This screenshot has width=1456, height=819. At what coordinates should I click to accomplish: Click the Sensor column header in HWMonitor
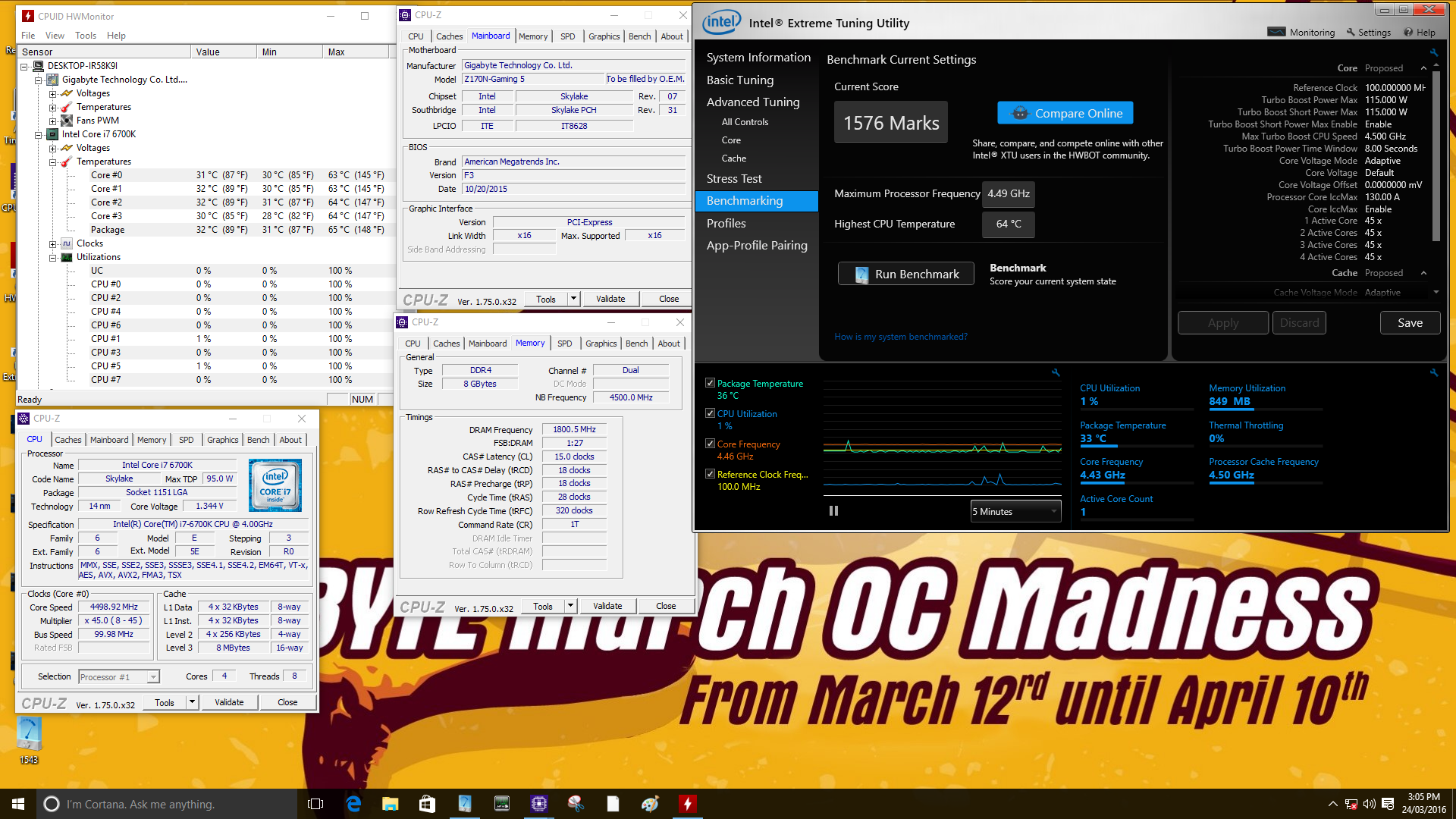point(105,52)
